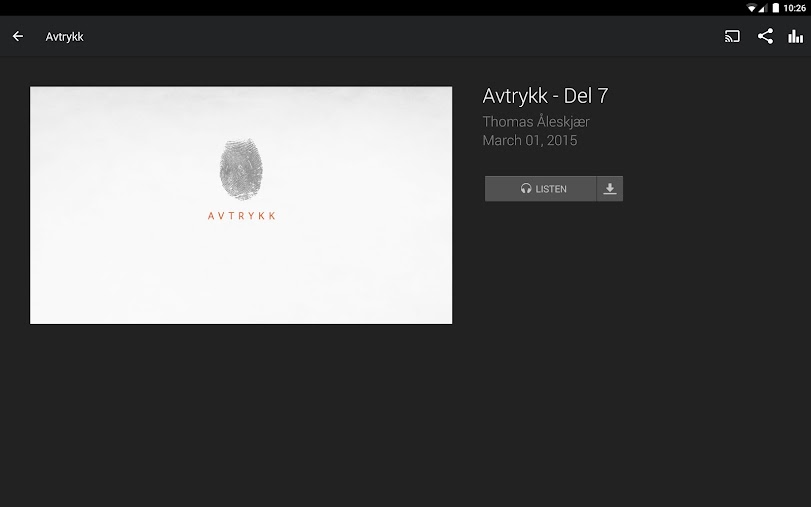Image resolution: width=811 pixels, height=507 pixels.
Task: Tap speaker name Thomas Åleskjær
Action: coord(536,122)
